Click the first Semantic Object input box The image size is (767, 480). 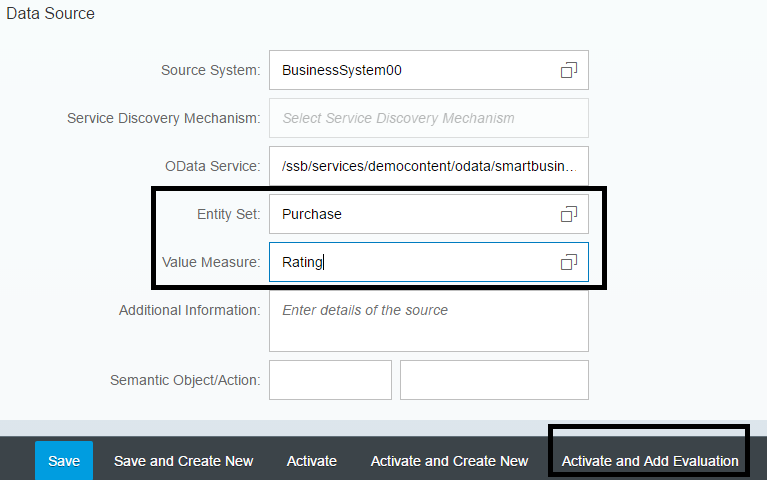[330, 380]
